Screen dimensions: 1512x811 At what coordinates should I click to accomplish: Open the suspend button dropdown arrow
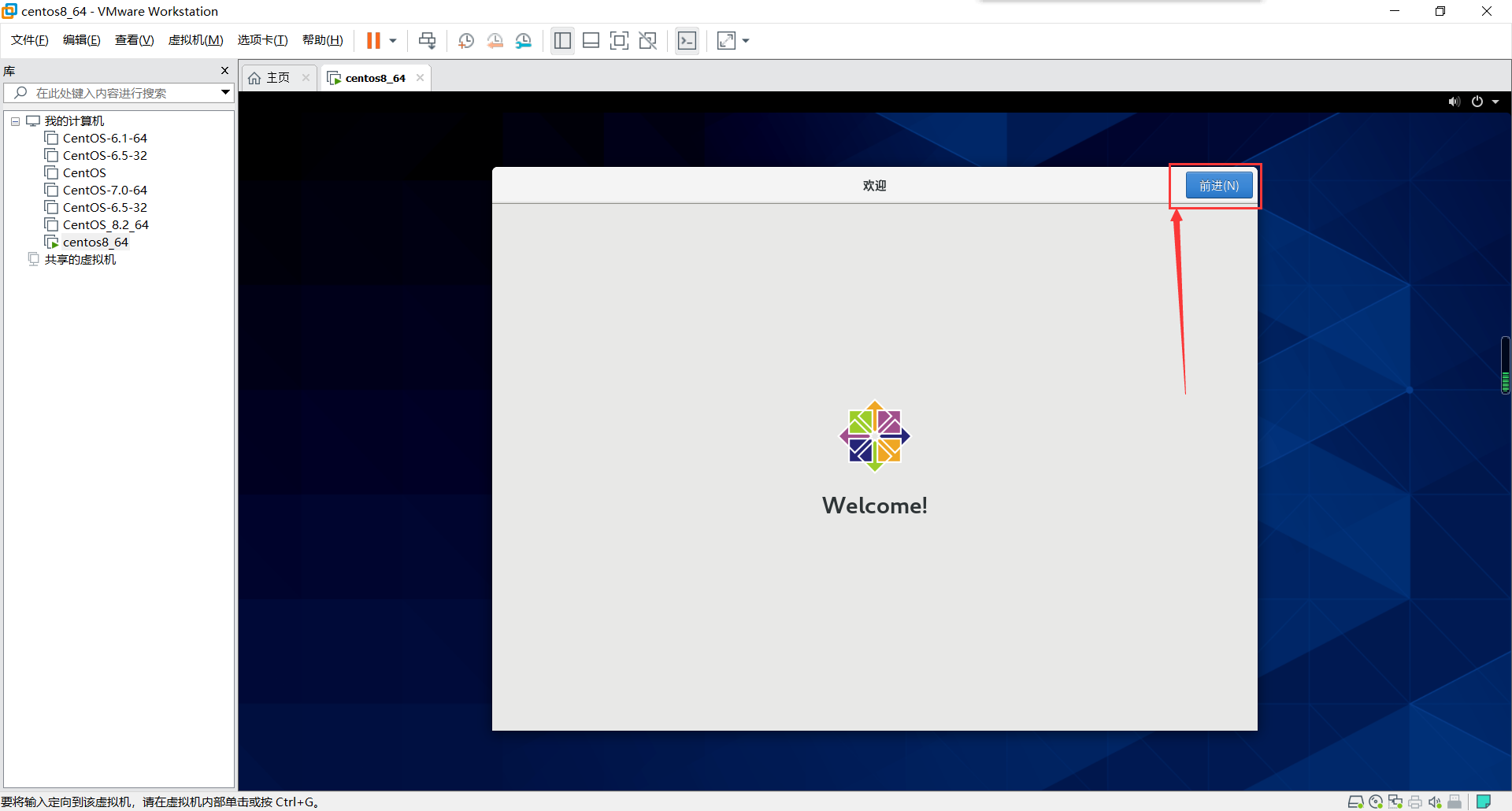coord(391,40)
